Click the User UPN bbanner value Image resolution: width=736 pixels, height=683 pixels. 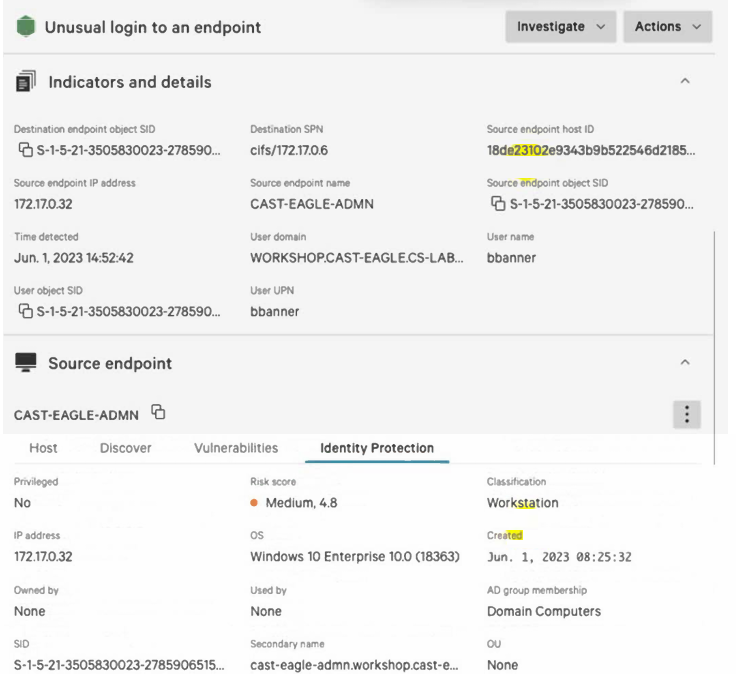point(275,312)
